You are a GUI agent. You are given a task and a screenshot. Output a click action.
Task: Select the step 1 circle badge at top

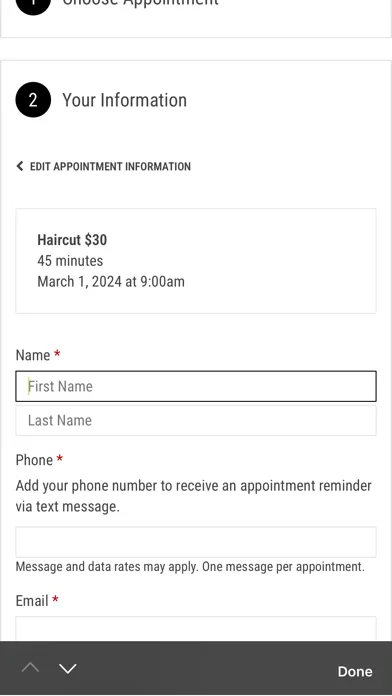pyautogui.click(x=33, y=5)
